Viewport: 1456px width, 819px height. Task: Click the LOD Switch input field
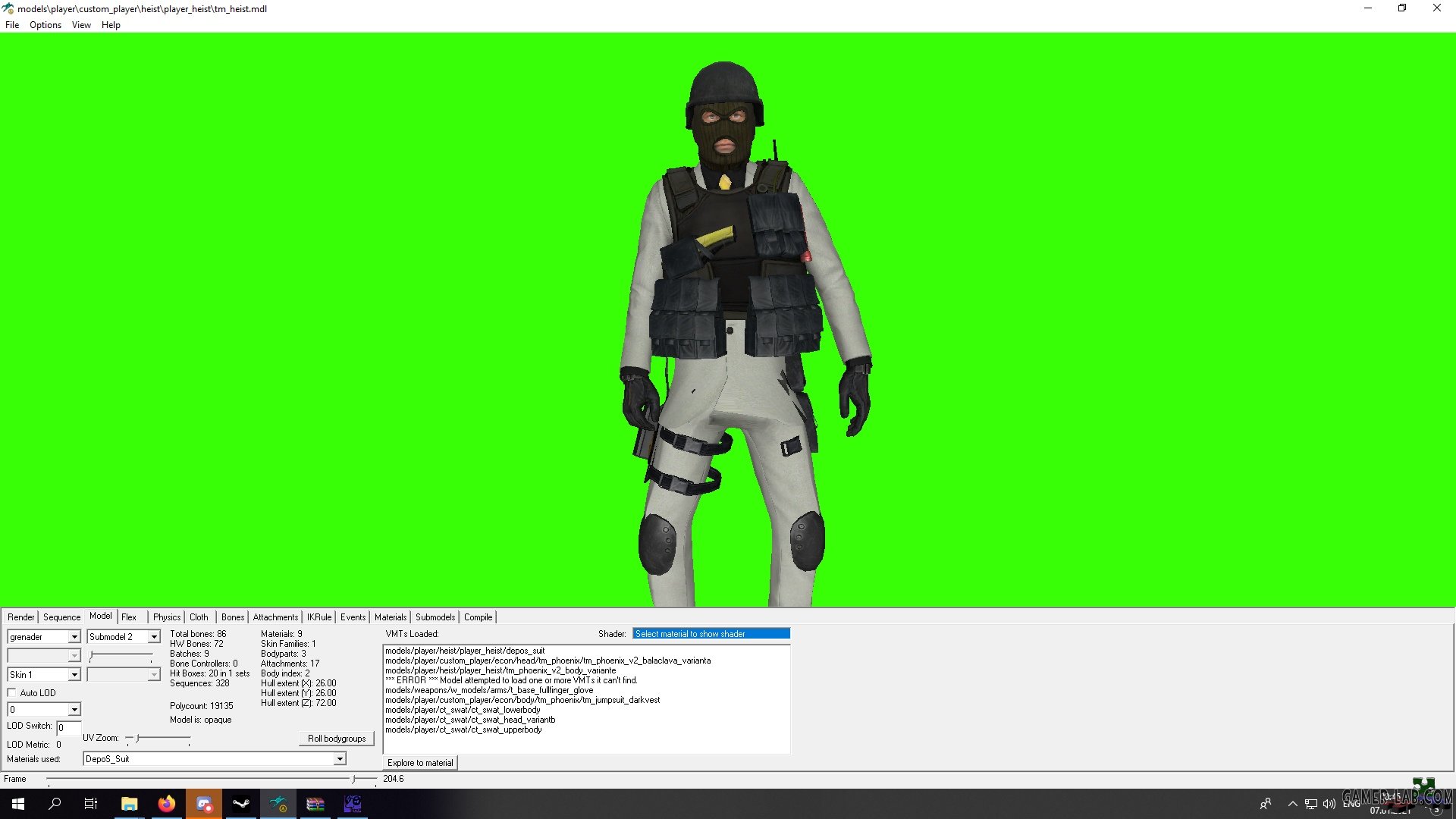tap(68, 728)
